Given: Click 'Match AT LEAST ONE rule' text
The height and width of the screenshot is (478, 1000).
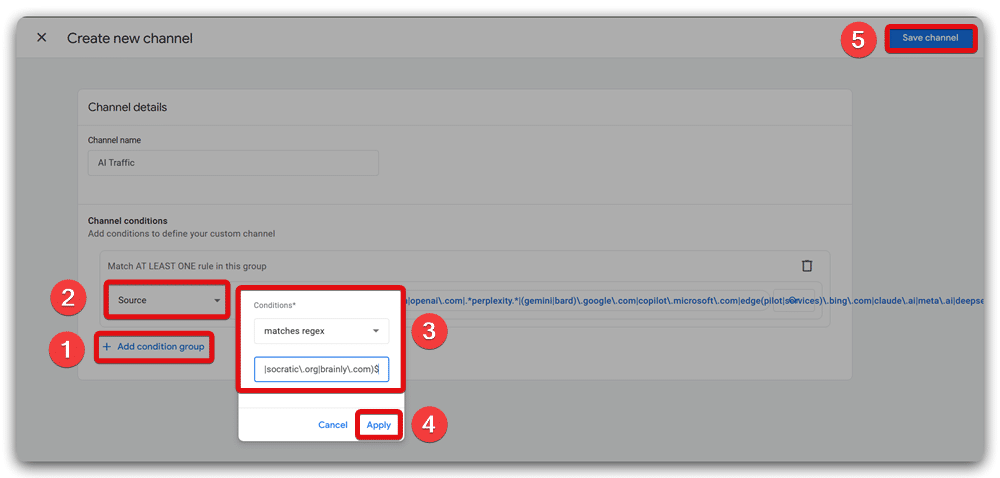Looking at the screenshot, I should [187, 266].
